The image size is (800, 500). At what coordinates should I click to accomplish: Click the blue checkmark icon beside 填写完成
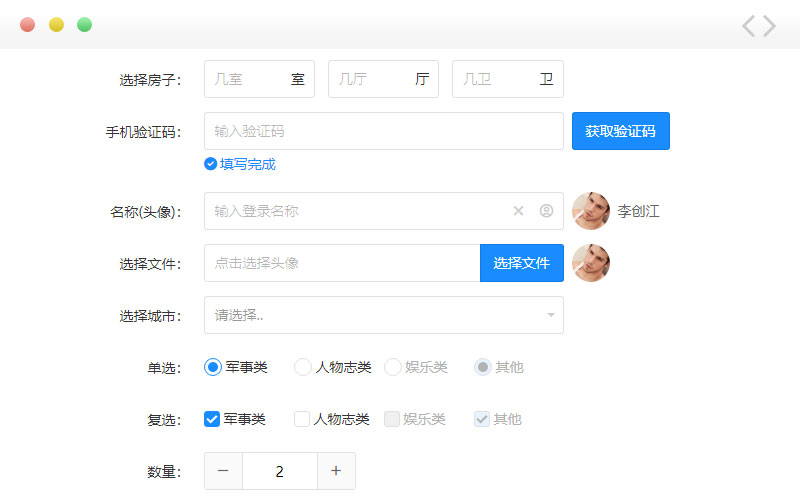tap(210, 164)
